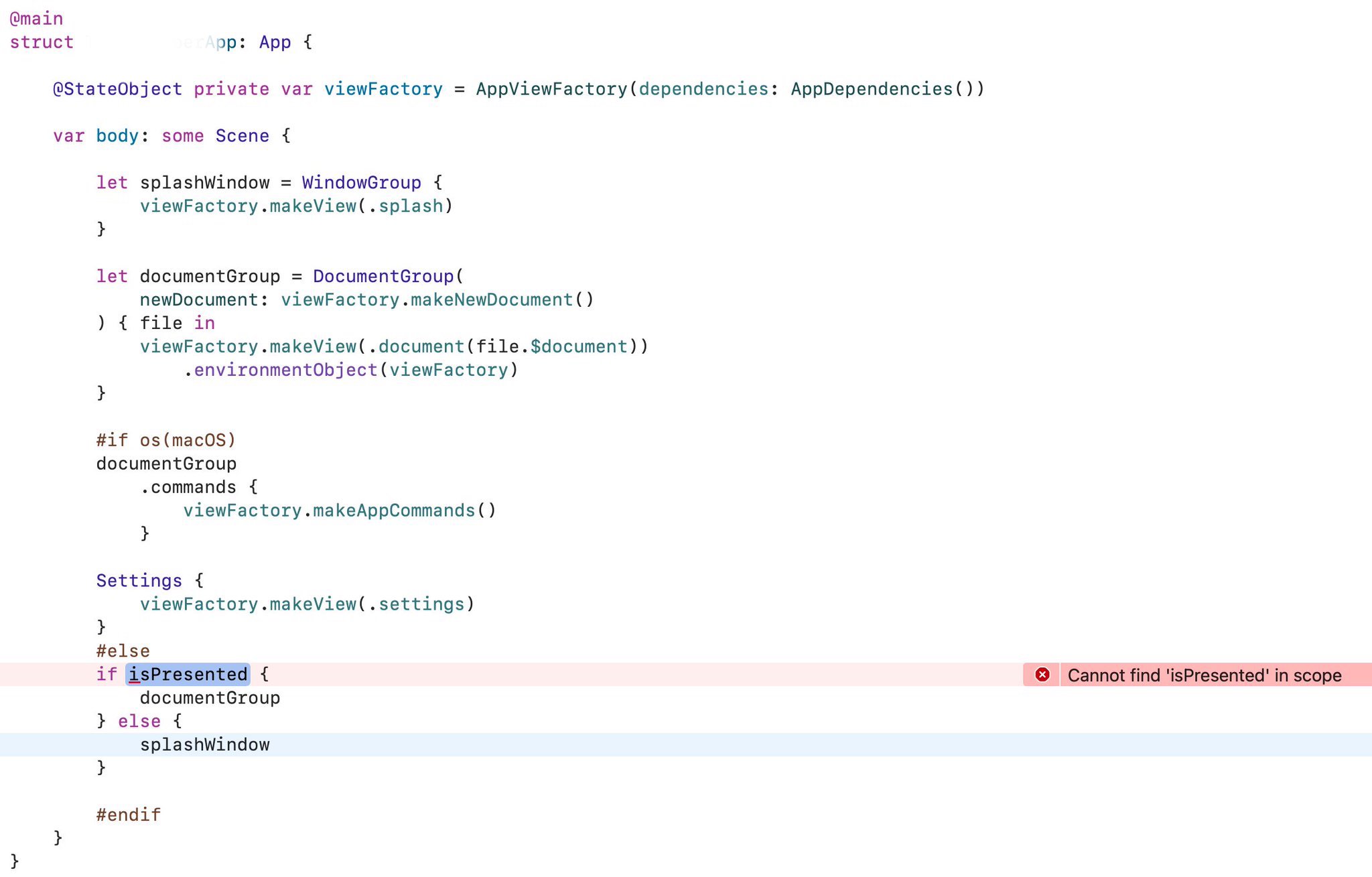This screenshot has width=1372, height=877.
Task: Click the .environmentObject modifier
Action: click(x=281, y=370)
